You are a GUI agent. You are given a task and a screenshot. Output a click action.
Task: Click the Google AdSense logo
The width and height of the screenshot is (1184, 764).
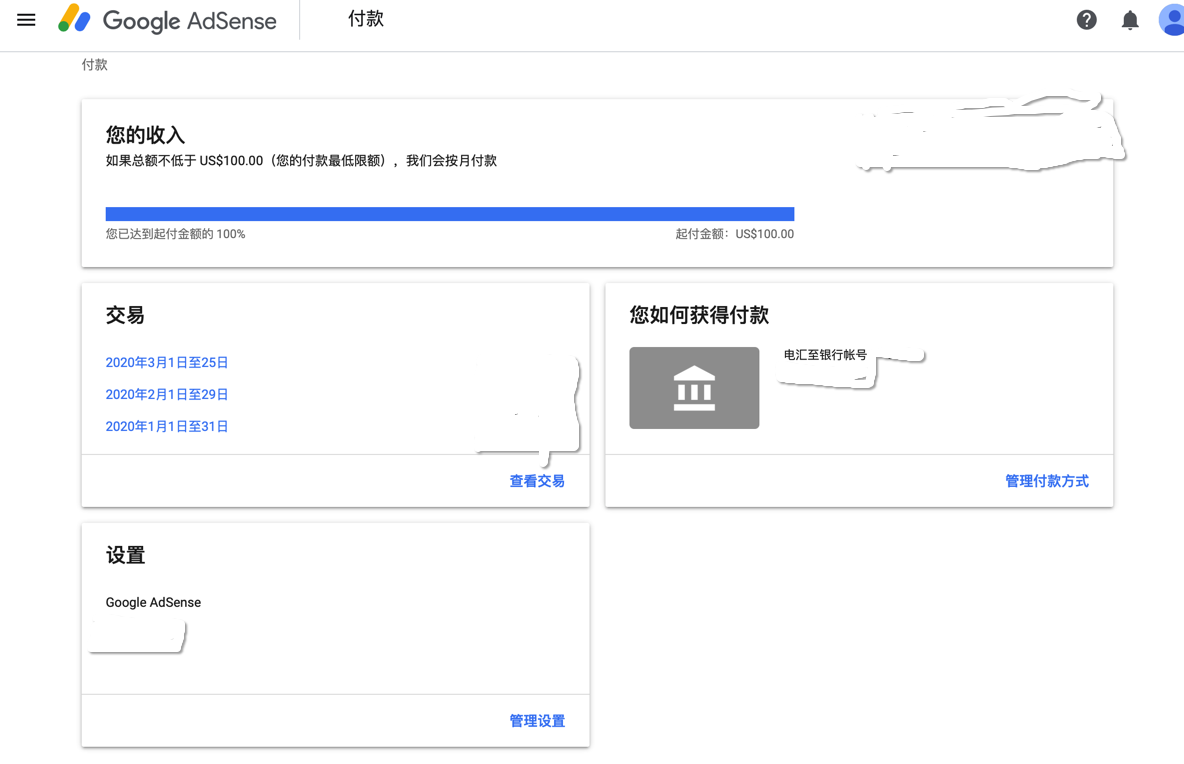167,20
